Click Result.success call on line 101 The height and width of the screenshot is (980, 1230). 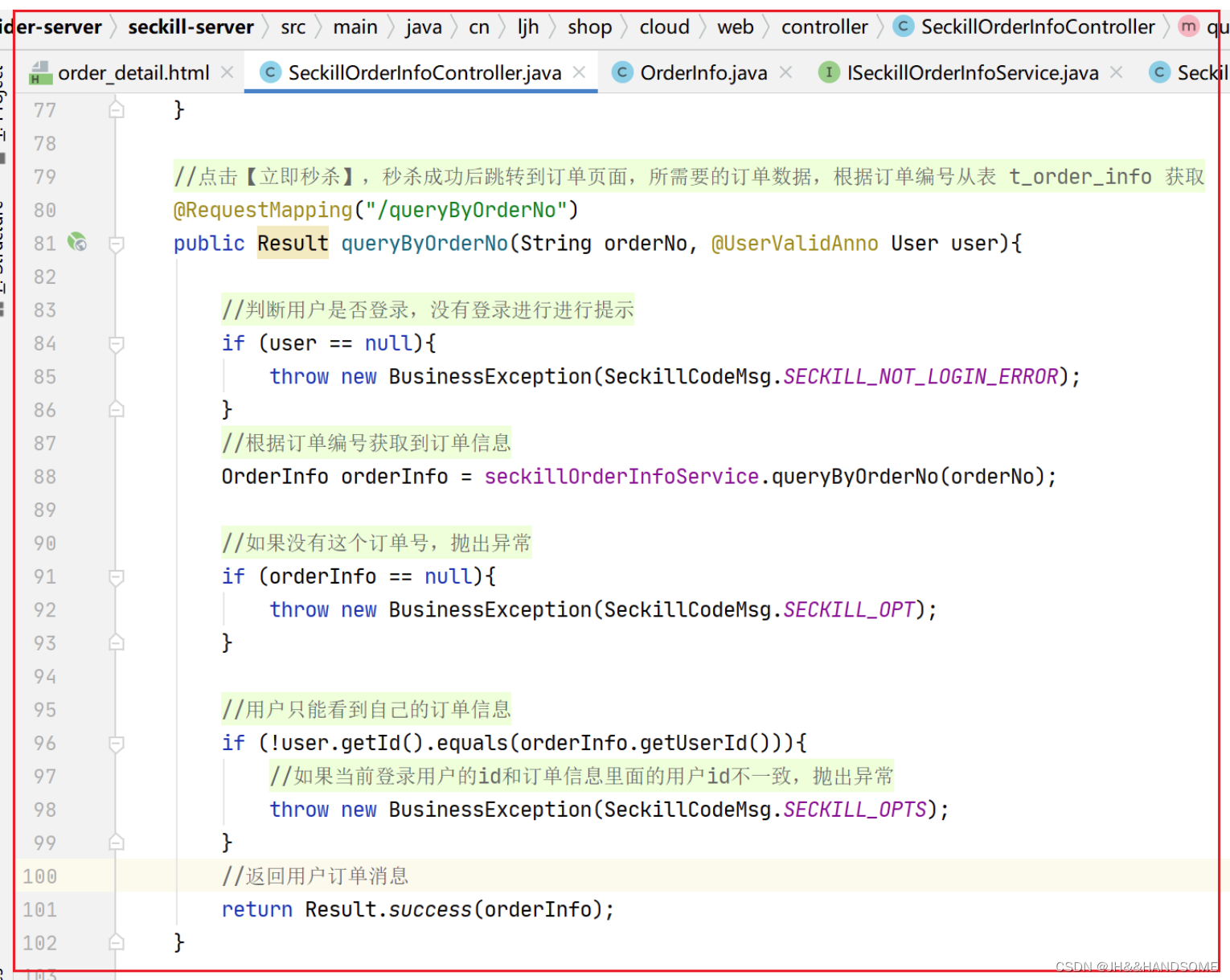click(387, 909)
